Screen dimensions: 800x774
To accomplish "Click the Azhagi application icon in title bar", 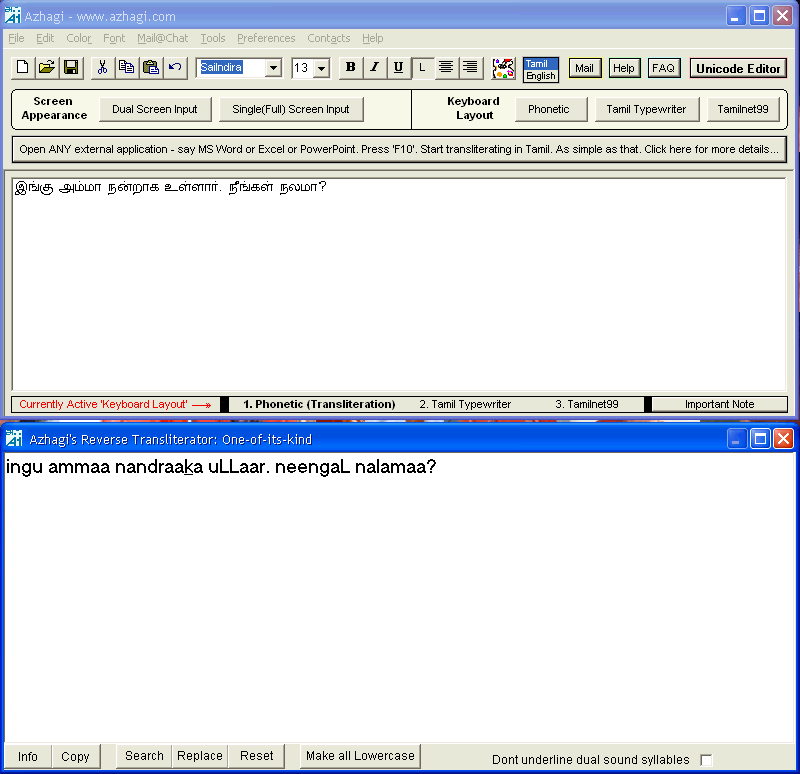I will point(13,15).
